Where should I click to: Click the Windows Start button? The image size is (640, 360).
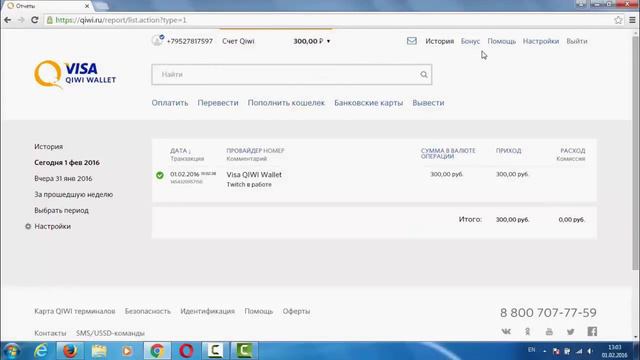[12, 351]
